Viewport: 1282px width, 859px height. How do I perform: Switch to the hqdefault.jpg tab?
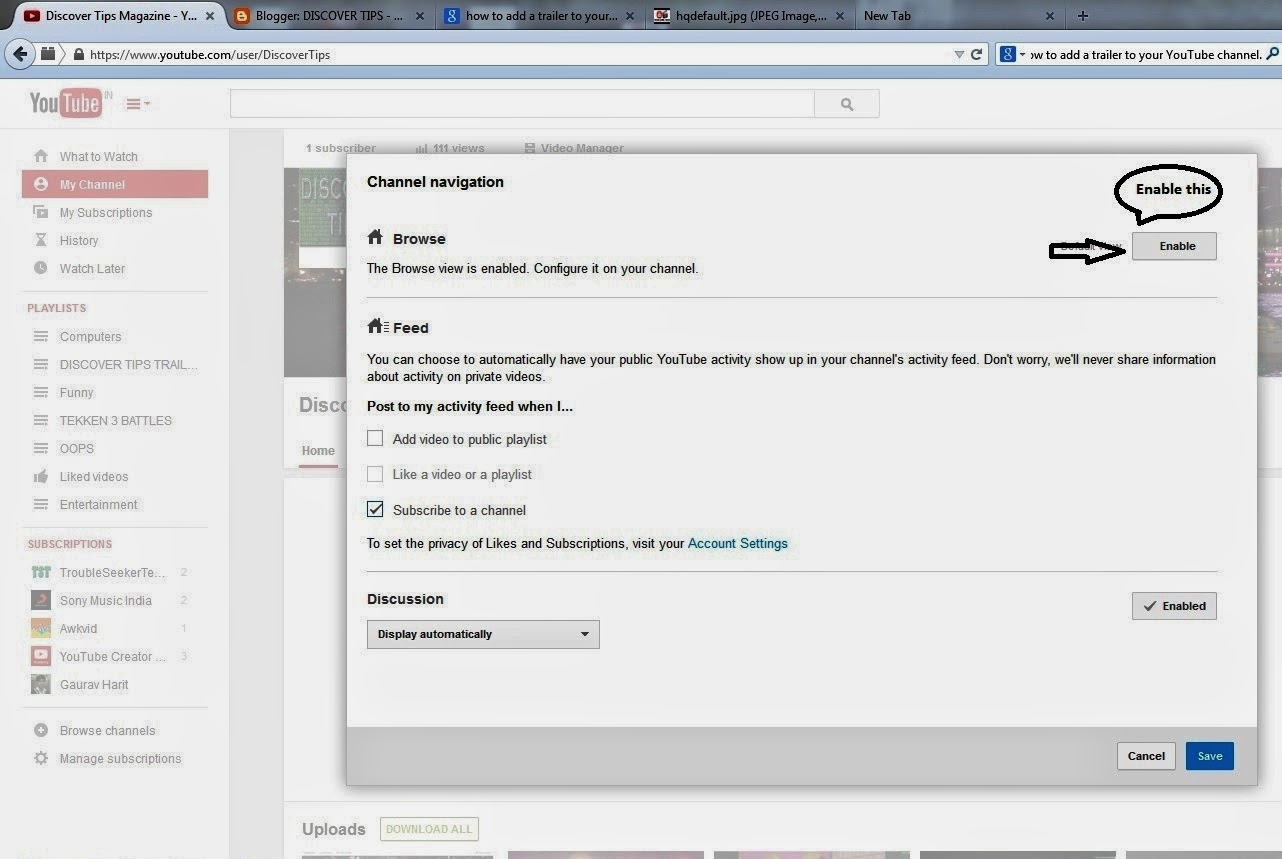pos(750,16)
